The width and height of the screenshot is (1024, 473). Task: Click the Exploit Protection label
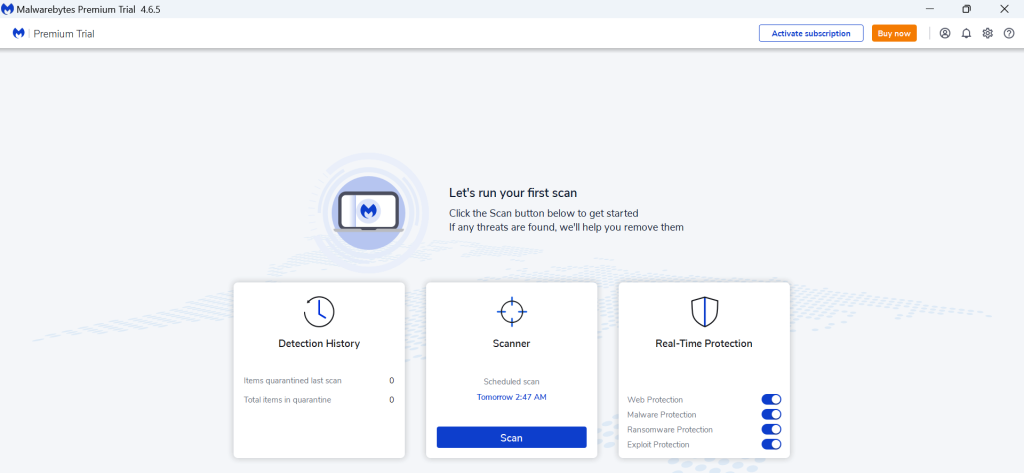(x=658, y=445)
